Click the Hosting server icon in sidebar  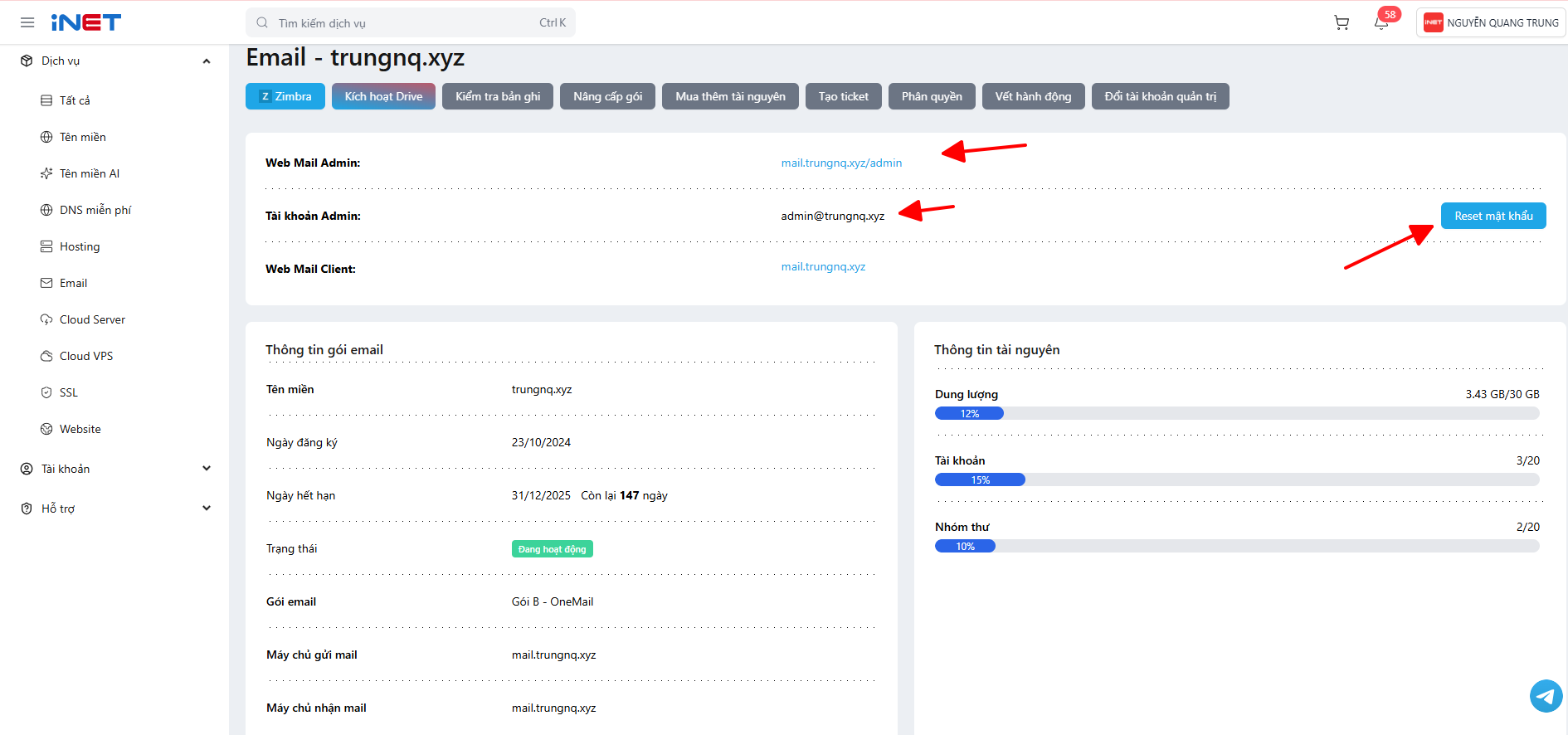click(46, 246)
